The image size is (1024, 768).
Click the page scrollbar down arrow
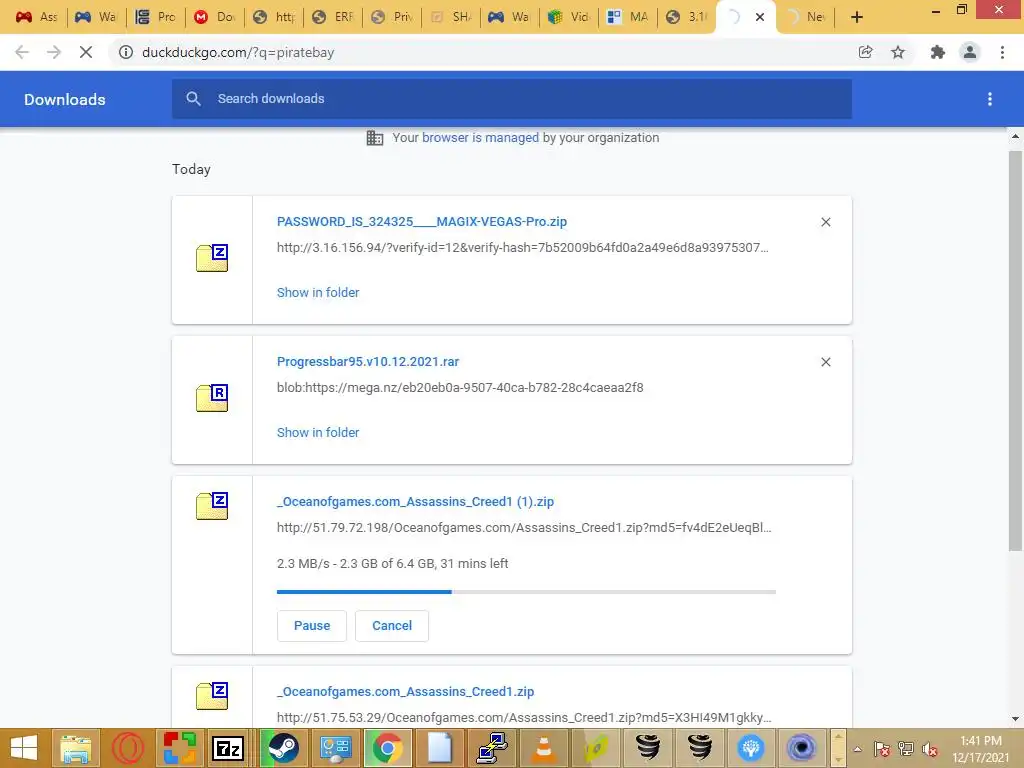click(x=1016, y=719)
